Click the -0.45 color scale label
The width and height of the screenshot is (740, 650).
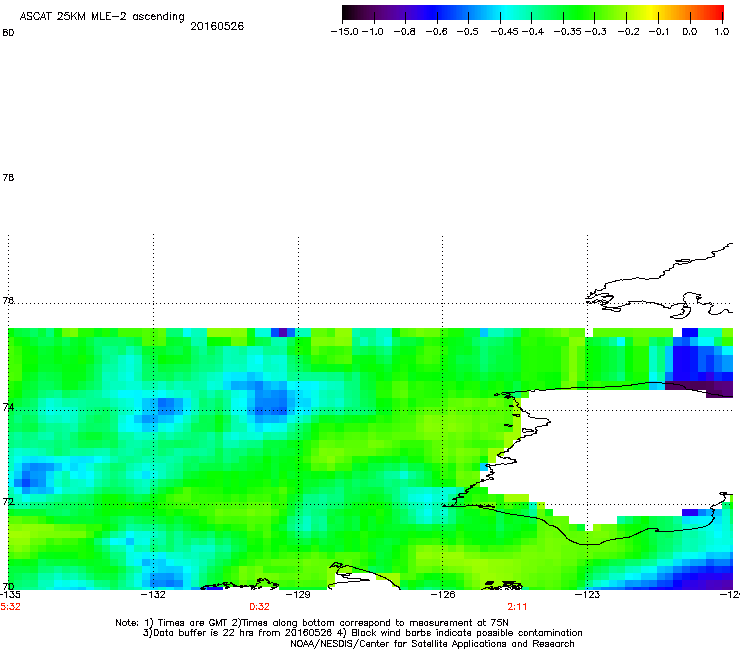click(x=505, y=32)
